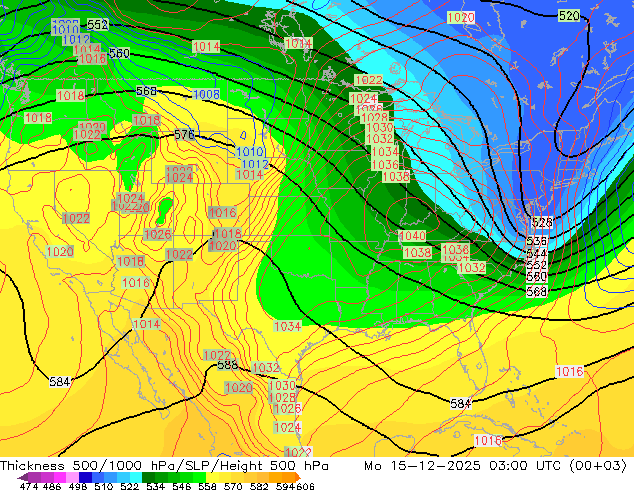Click the 510 legend value
The width and height of the screenshot is (634, 490).
coord(104,486)
